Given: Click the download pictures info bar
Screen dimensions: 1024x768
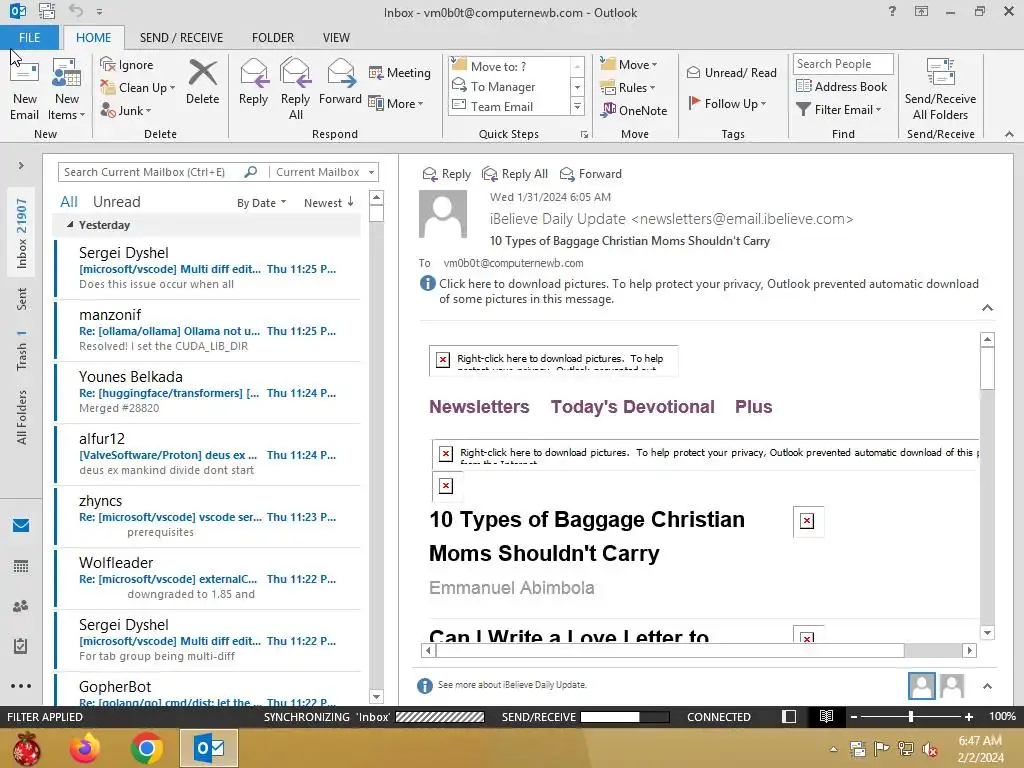Looking at the screenshot, I should click(699, 291).
